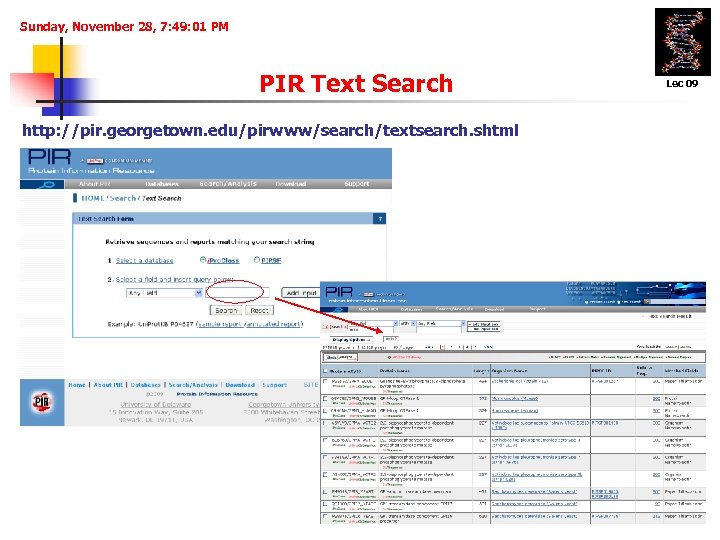Click the Add input button on the search form

pos(301,292)
